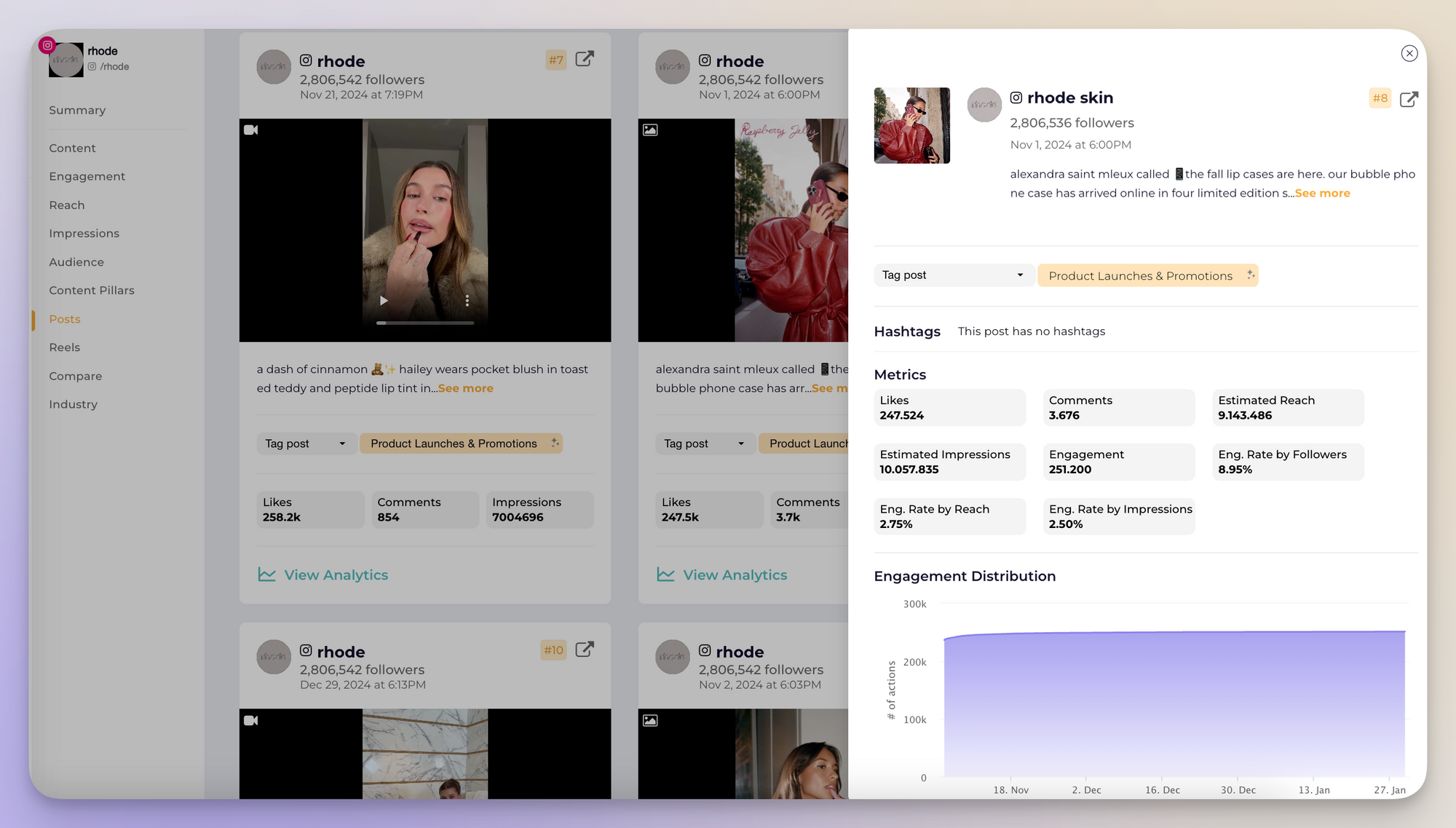Close the post detail panel
This screenshot has height=828, width=1456.
tap(1409, 53)
